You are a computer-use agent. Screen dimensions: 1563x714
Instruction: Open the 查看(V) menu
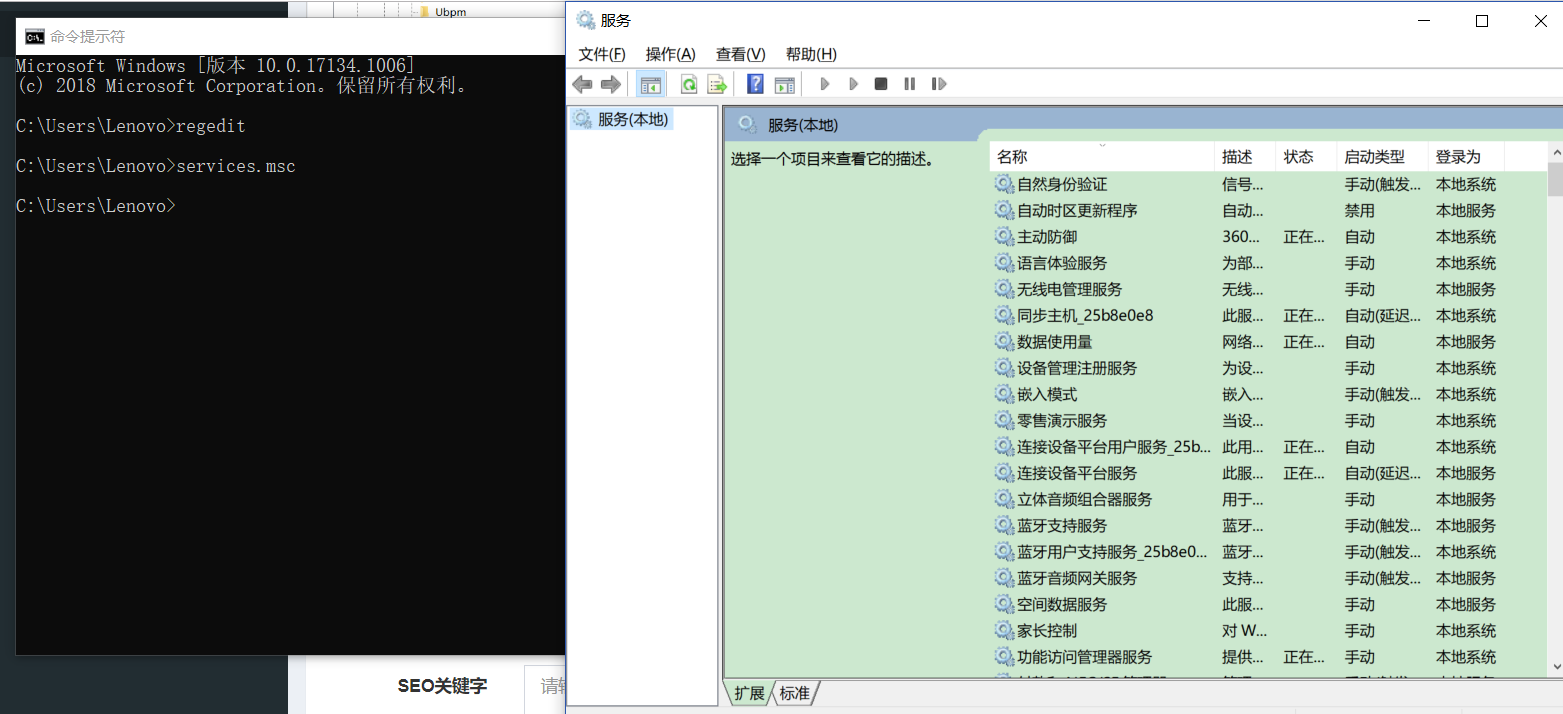click(740, 54)
